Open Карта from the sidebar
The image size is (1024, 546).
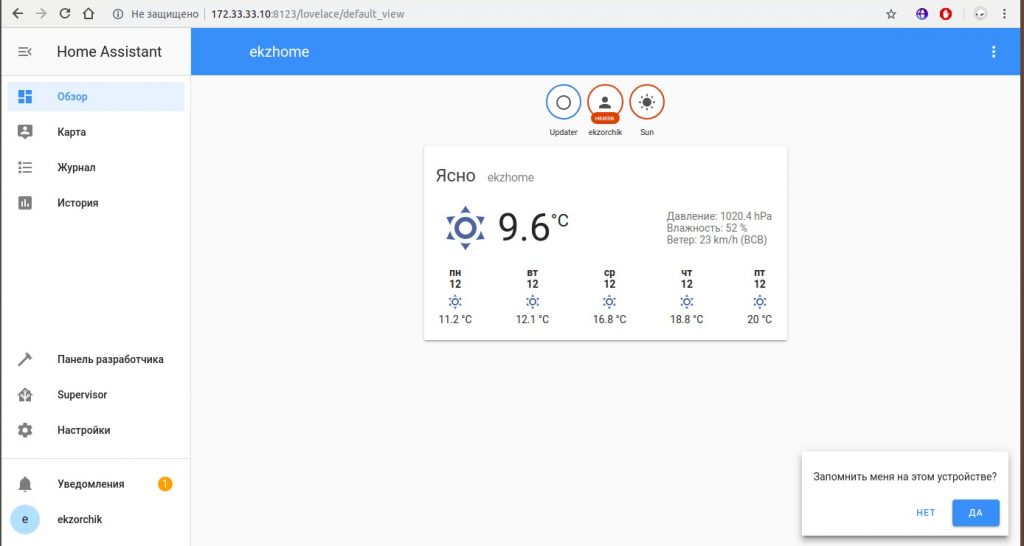click(71, 132)
